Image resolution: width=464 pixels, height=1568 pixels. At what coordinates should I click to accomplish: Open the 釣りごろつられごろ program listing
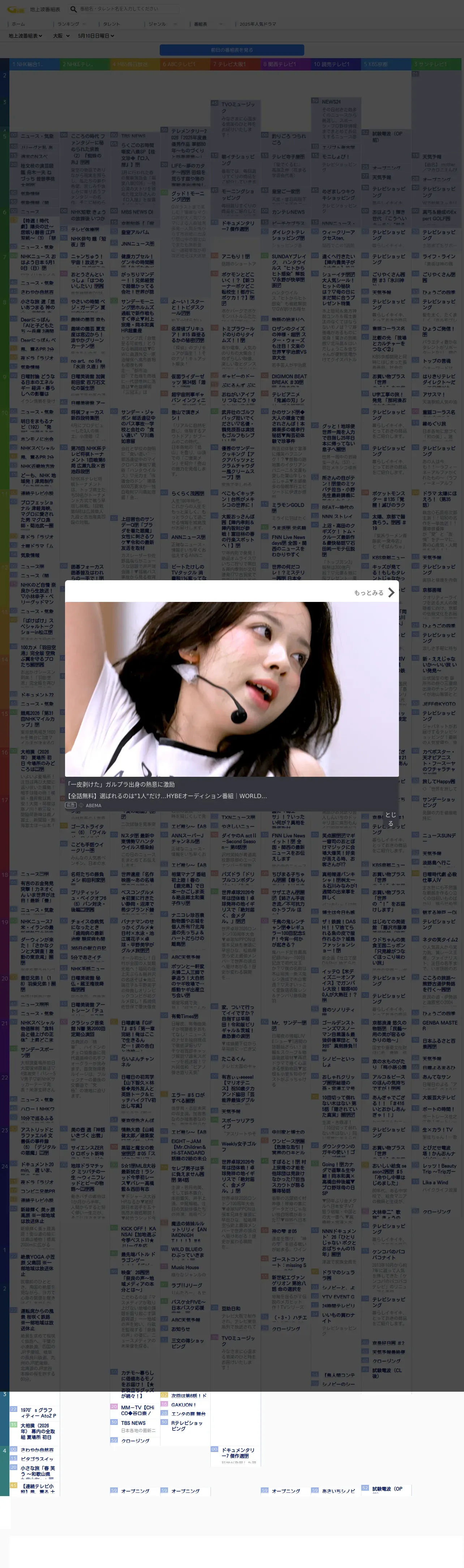click(x=289, y=139)
